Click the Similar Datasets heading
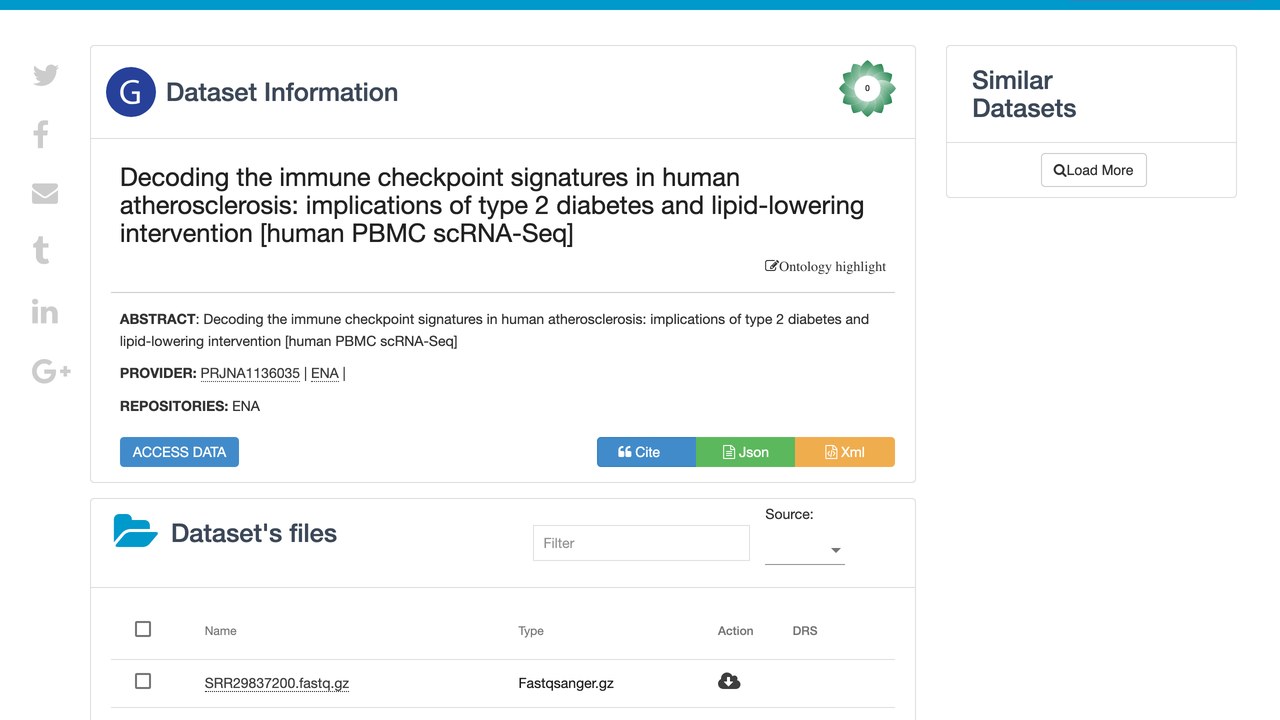The width and height of the screenshot is (1280, 720). pyautogui.click(x=1024, y=94)
